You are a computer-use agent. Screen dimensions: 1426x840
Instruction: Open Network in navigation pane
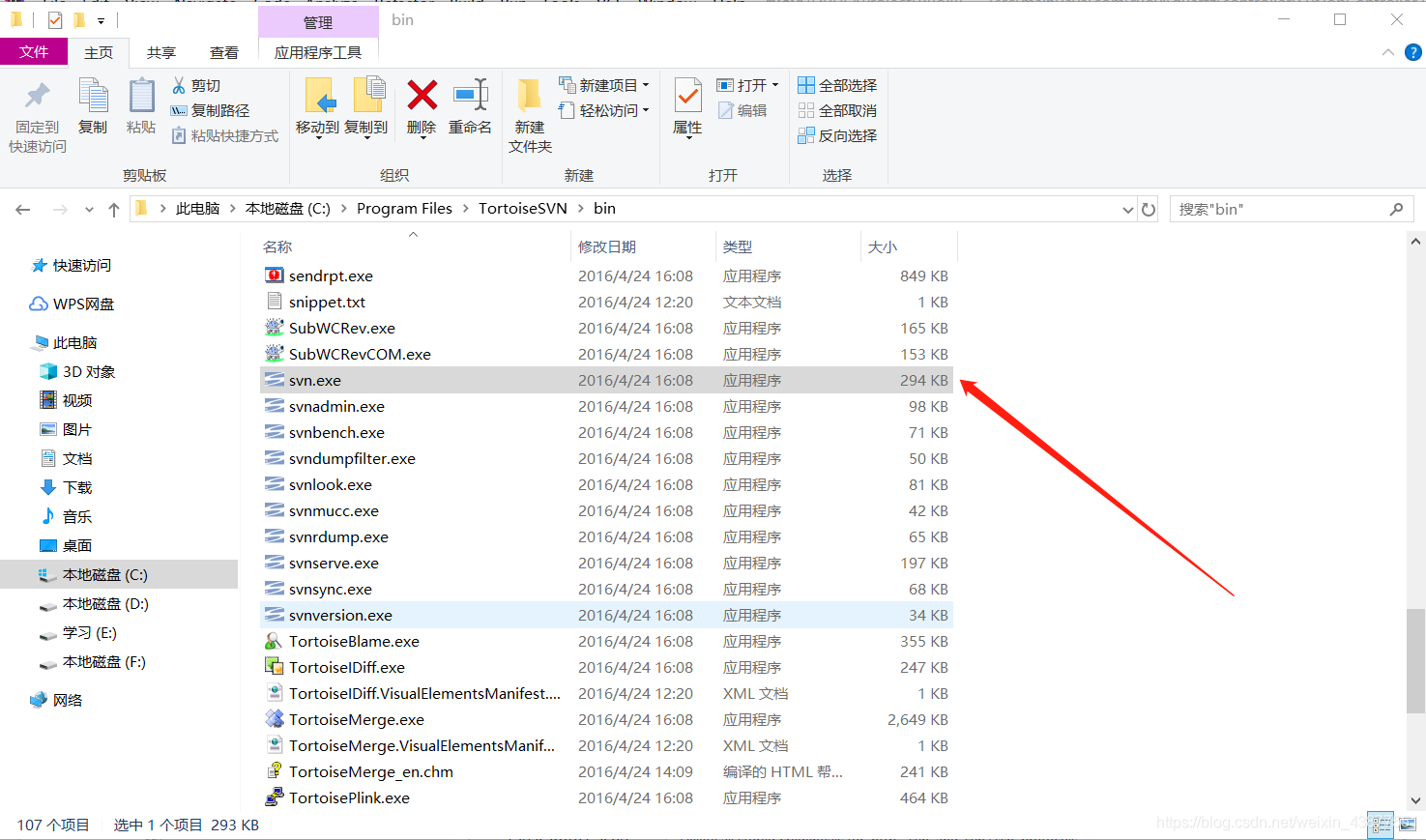click(x=56, y=700)
